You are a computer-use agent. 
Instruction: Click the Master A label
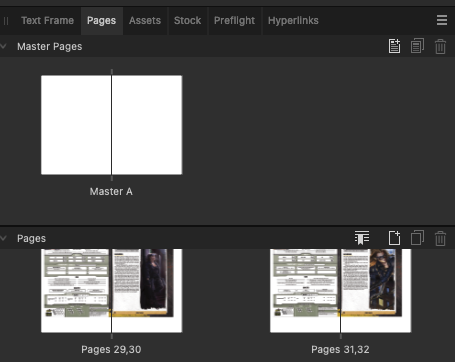coord(111,191)
